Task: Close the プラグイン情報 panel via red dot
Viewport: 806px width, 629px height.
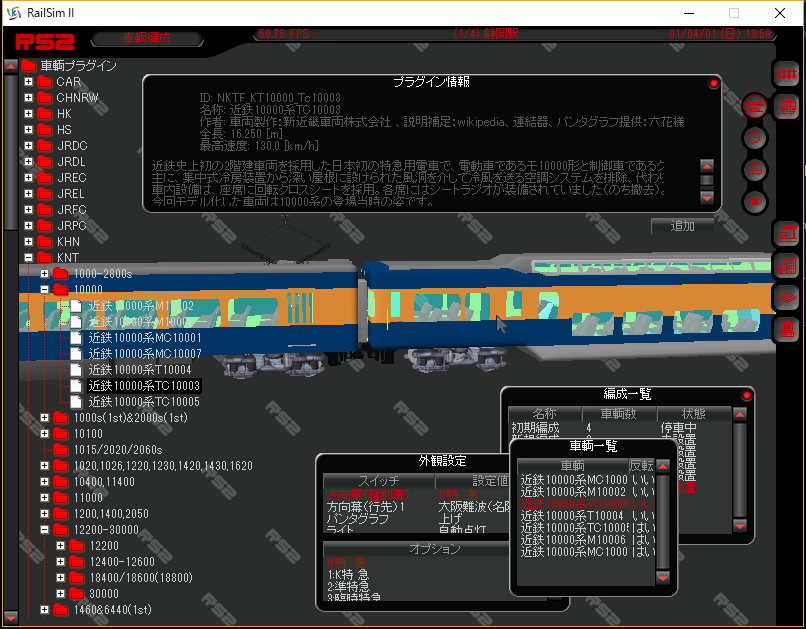Action: click(713, 83)
